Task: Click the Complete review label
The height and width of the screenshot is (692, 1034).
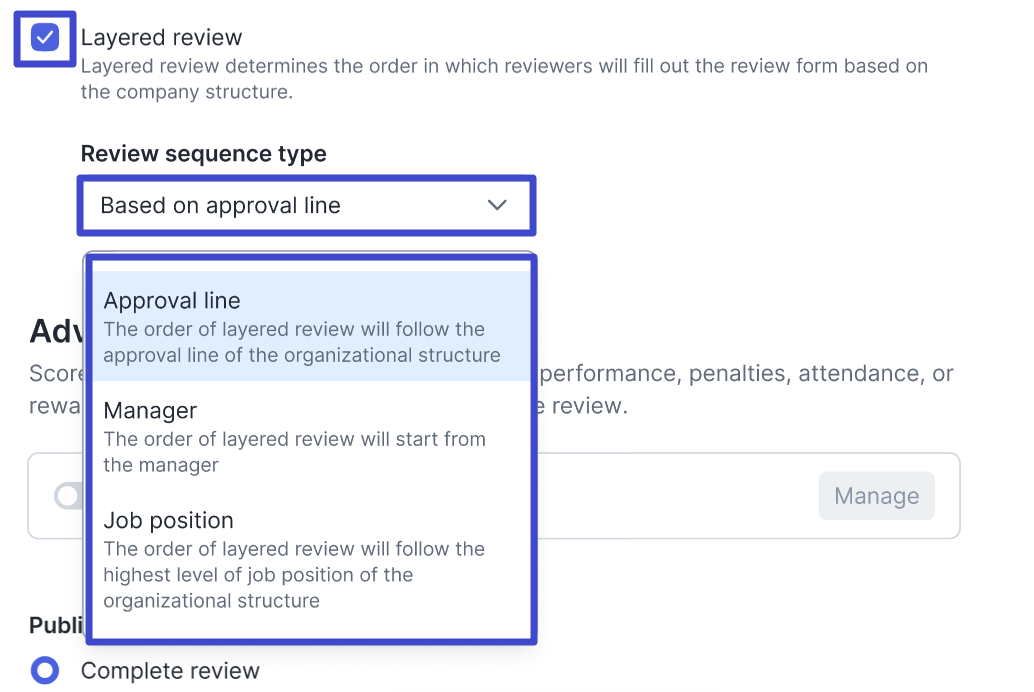Action: 170,671
